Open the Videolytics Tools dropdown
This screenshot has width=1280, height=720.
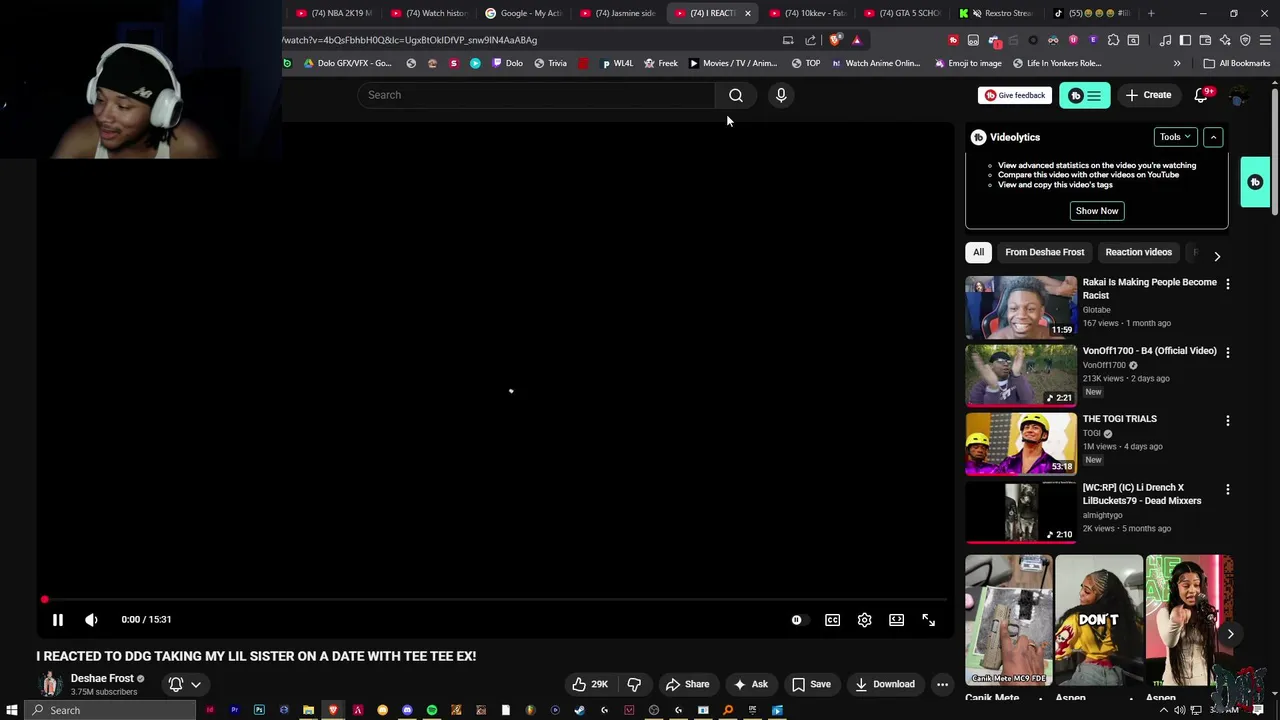1175,137
